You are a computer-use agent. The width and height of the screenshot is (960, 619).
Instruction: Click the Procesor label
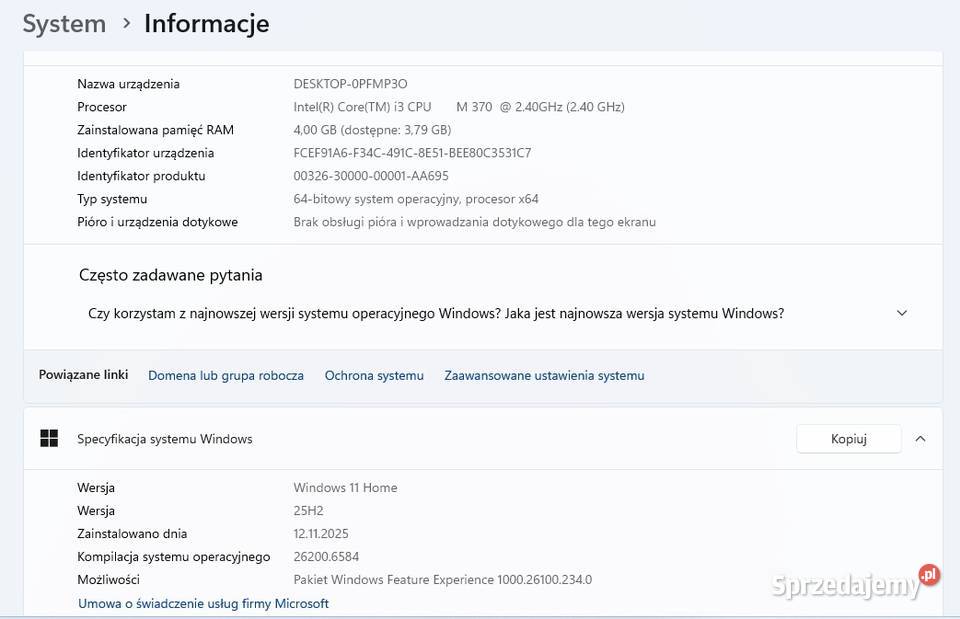(102, 107)
